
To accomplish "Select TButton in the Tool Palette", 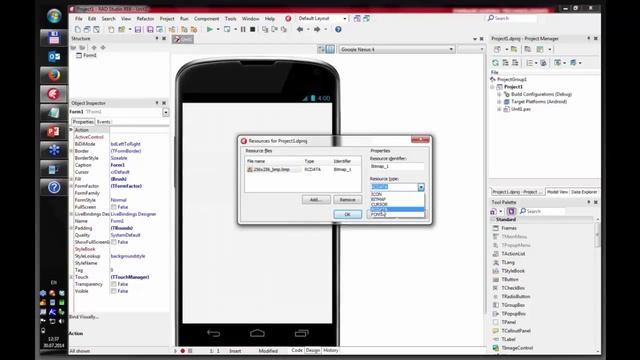I will click(510, 280).
